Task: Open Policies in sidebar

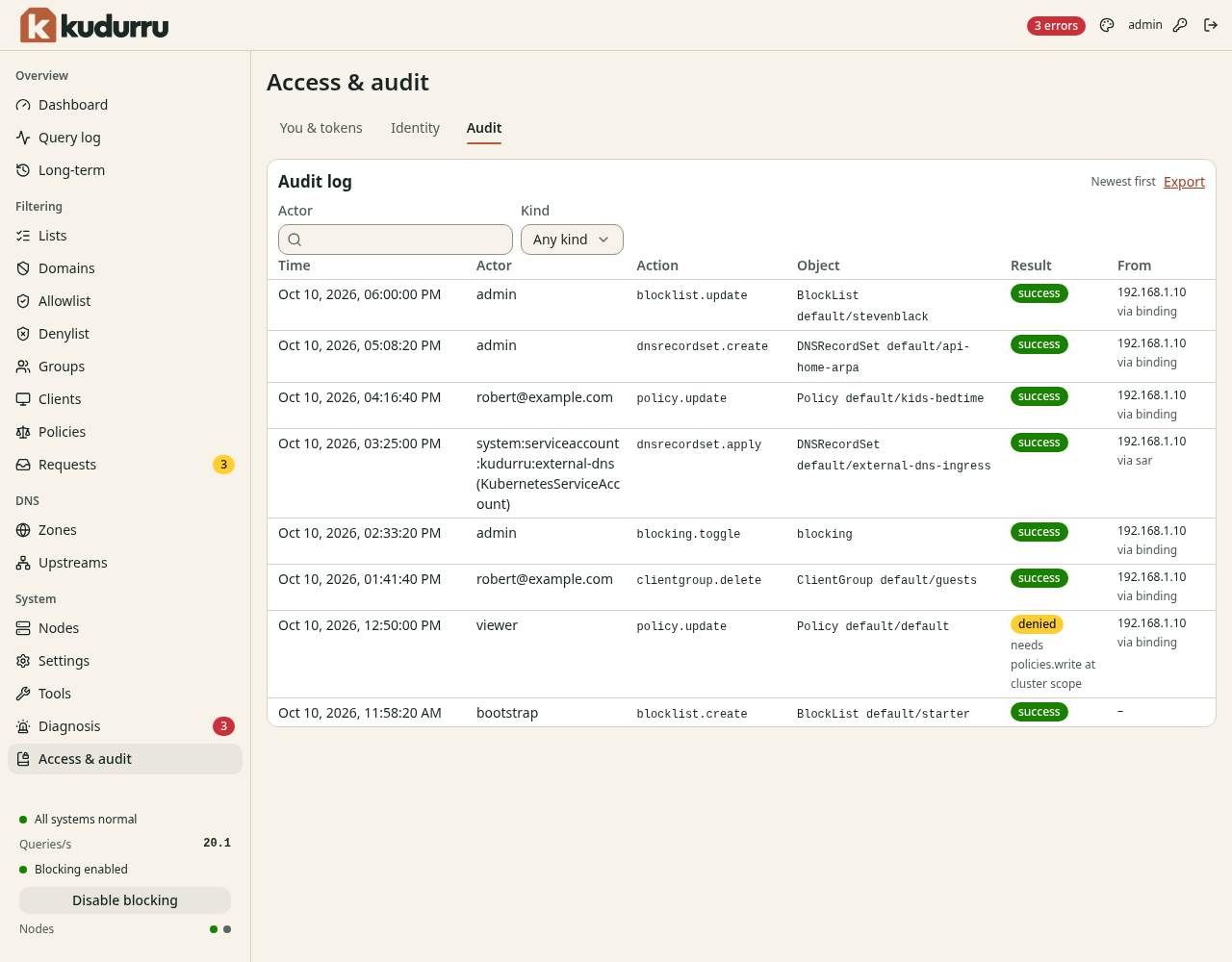Action: point(125,432)
